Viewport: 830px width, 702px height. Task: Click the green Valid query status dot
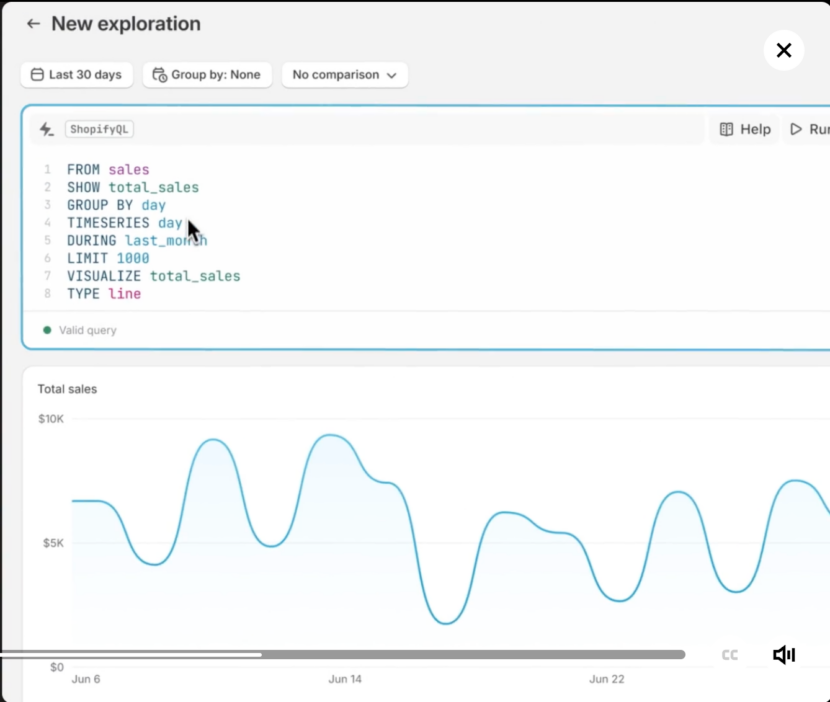pyautogui.click(x=46, y=329)
